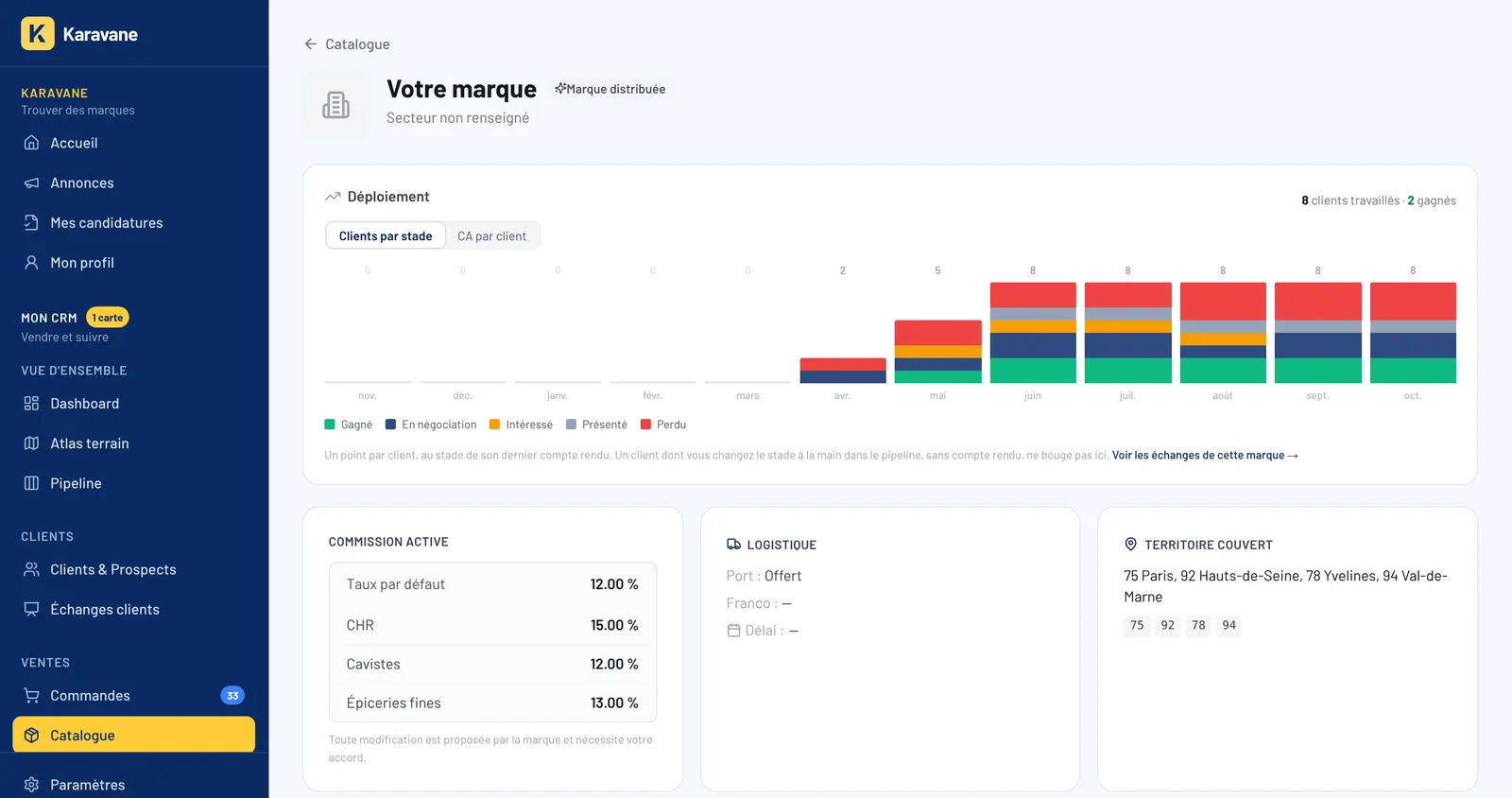Viewport: 1512px width, 798px height.
Task: Click the Commandes shopping cart icon
Action: [x=31, y=696]
